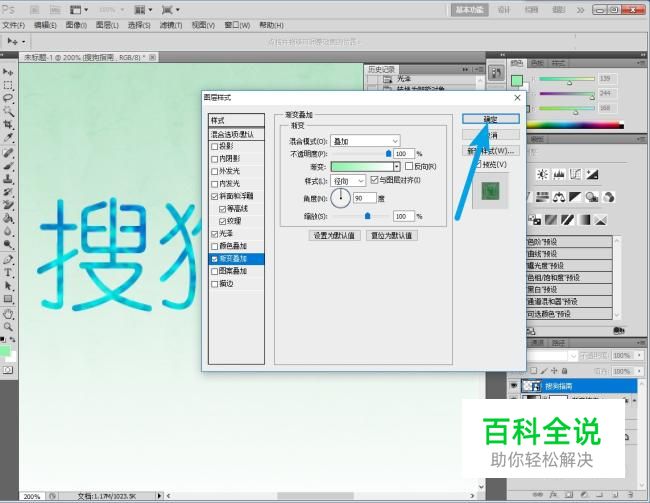Uncheck 斜面和浮雕 (Bevel and Emboss)
Image resolution: width=650 pixels, height=503 pixels.
tap(215, 196)
